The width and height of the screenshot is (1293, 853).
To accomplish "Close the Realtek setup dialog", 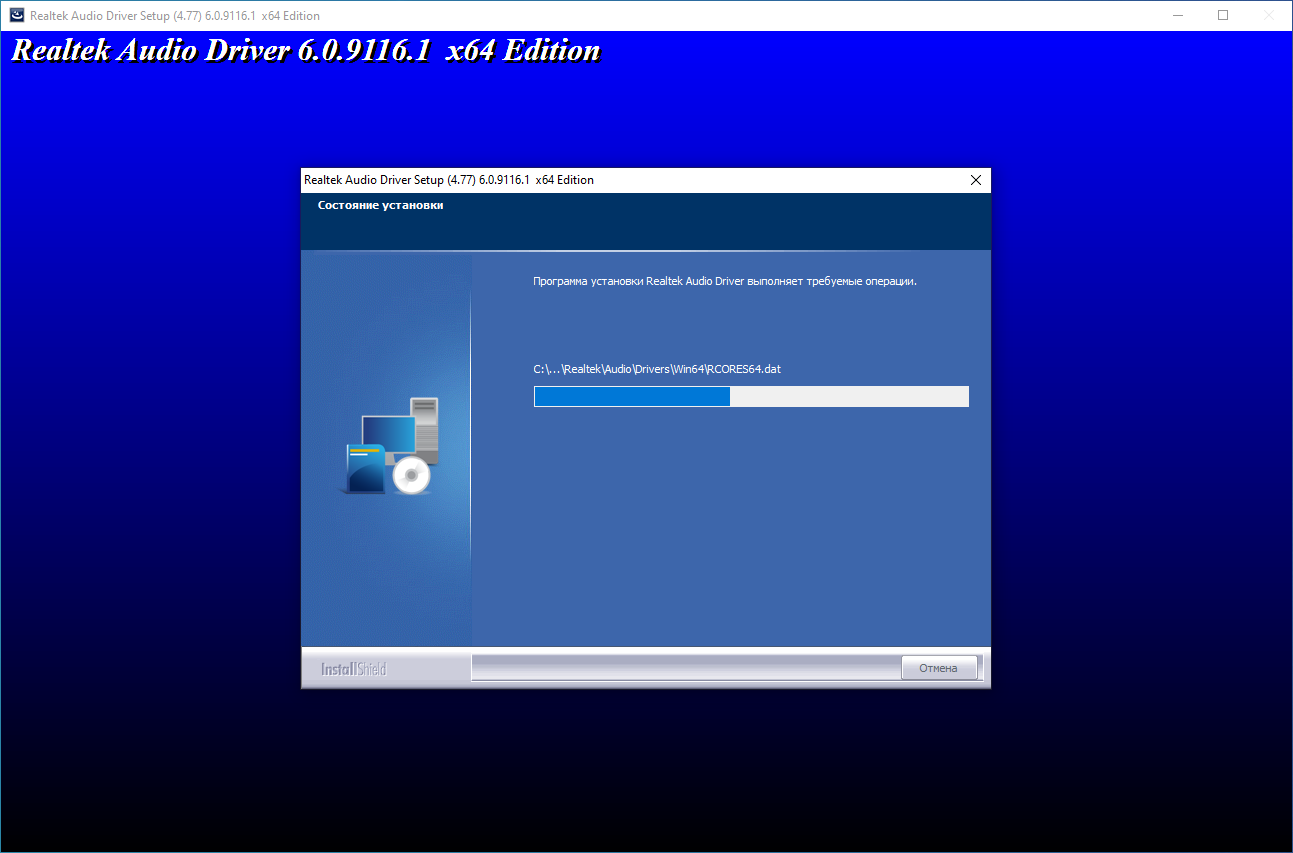I will tap(976, 180).
